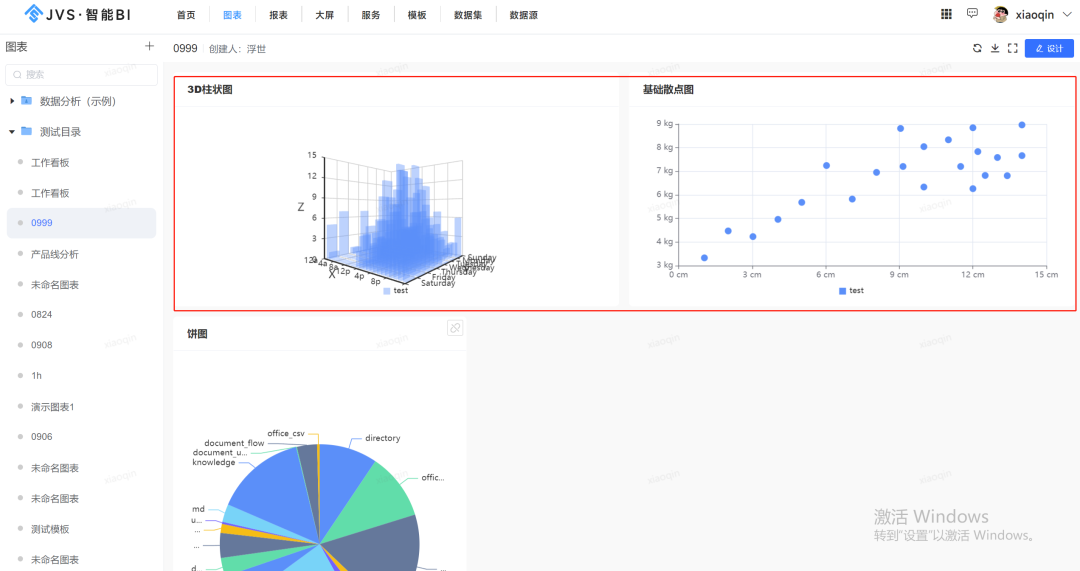1080x571 pixels.
Task: Open the 数据源 menu tab
Action: coord(523,15)
